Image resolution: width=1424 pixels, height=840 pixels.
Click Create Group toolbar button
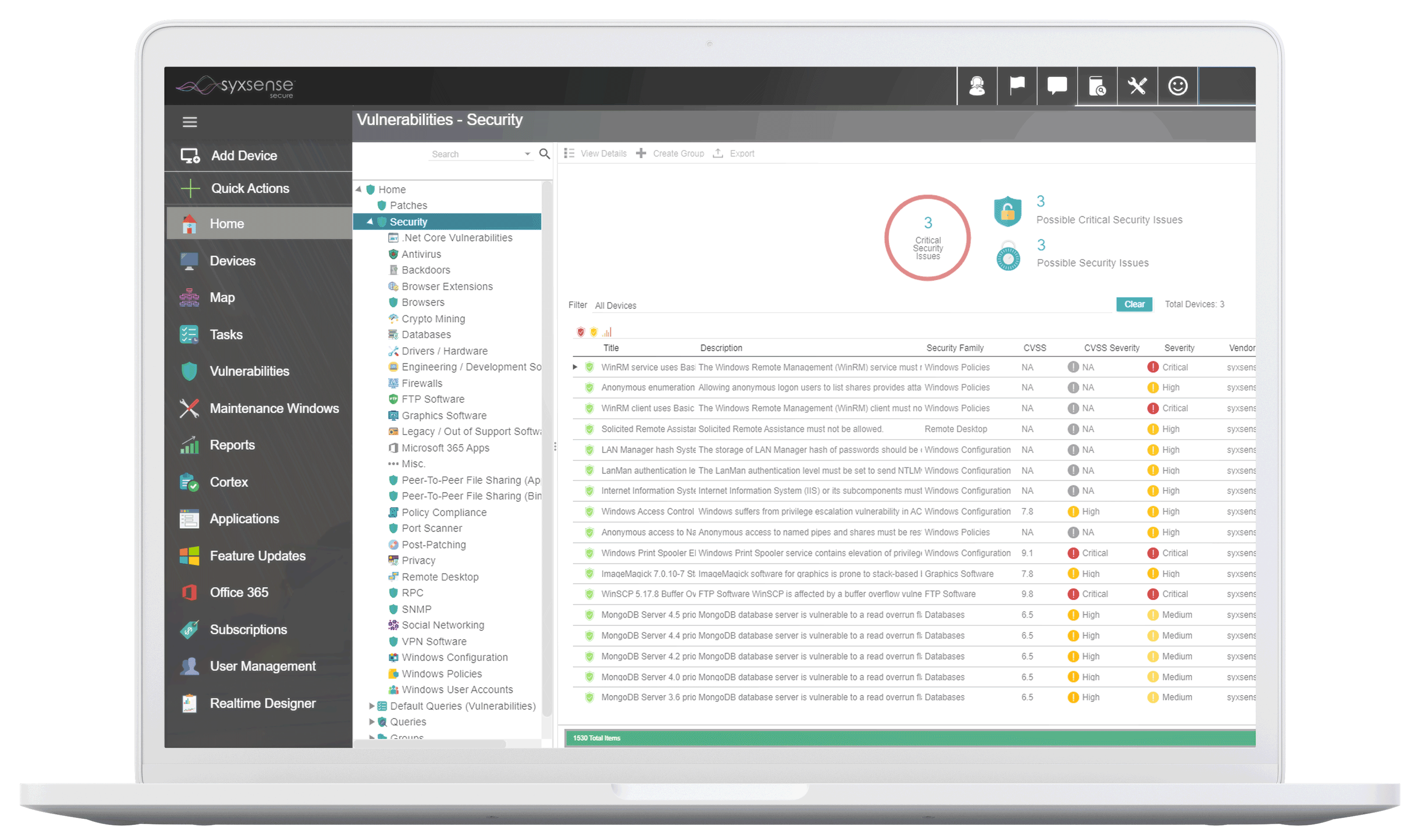(x=671, y=154)
